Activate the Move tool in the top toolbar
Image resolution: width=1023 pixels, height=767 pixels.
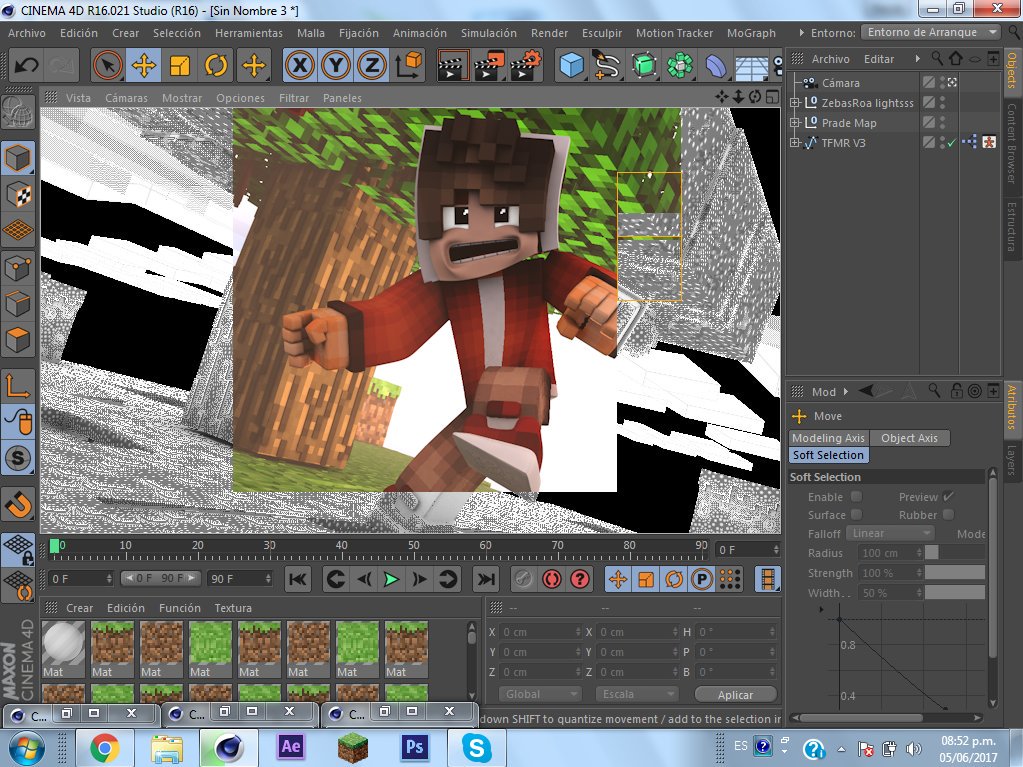click(x=144, y=65)
